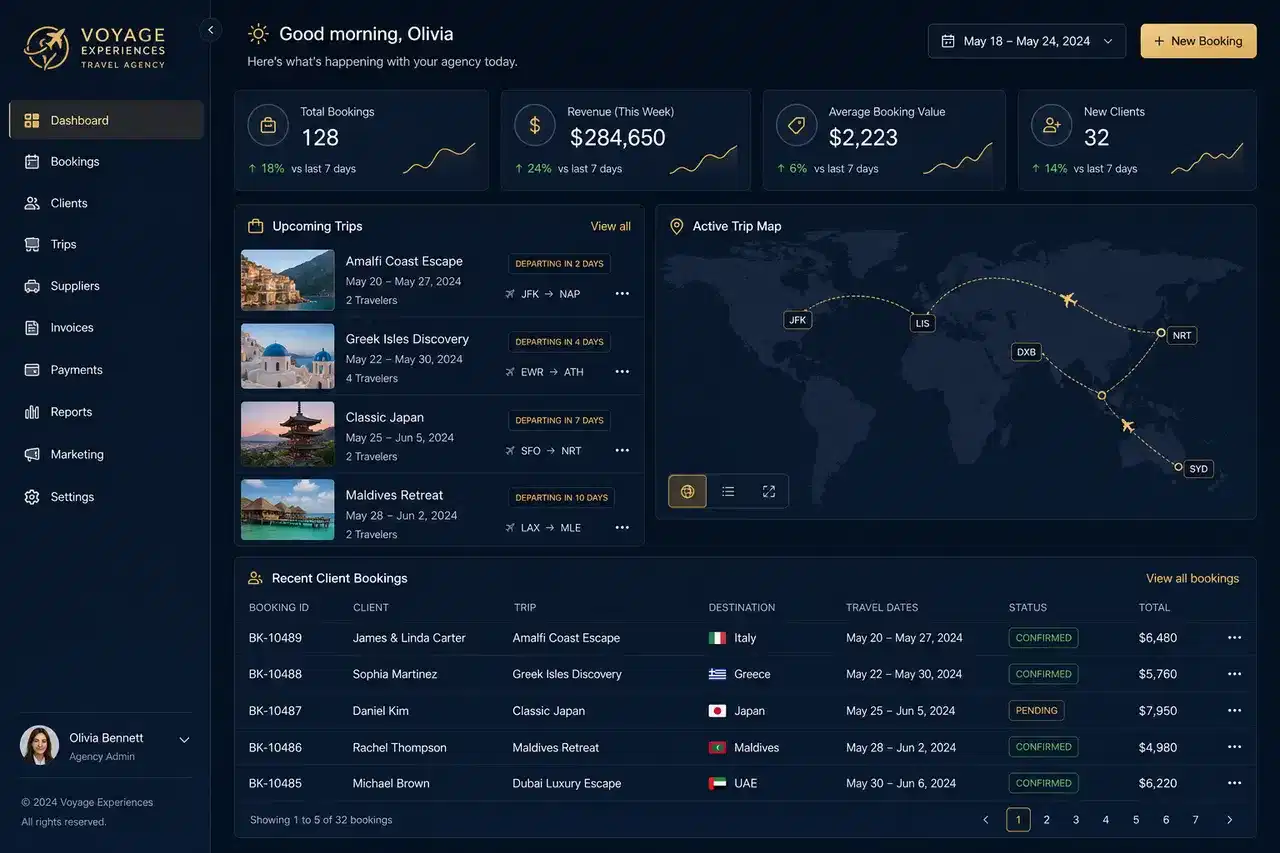Collapse the sidebar with the chevron button
The image size is (1280, 853).
[x=210, y=30]
